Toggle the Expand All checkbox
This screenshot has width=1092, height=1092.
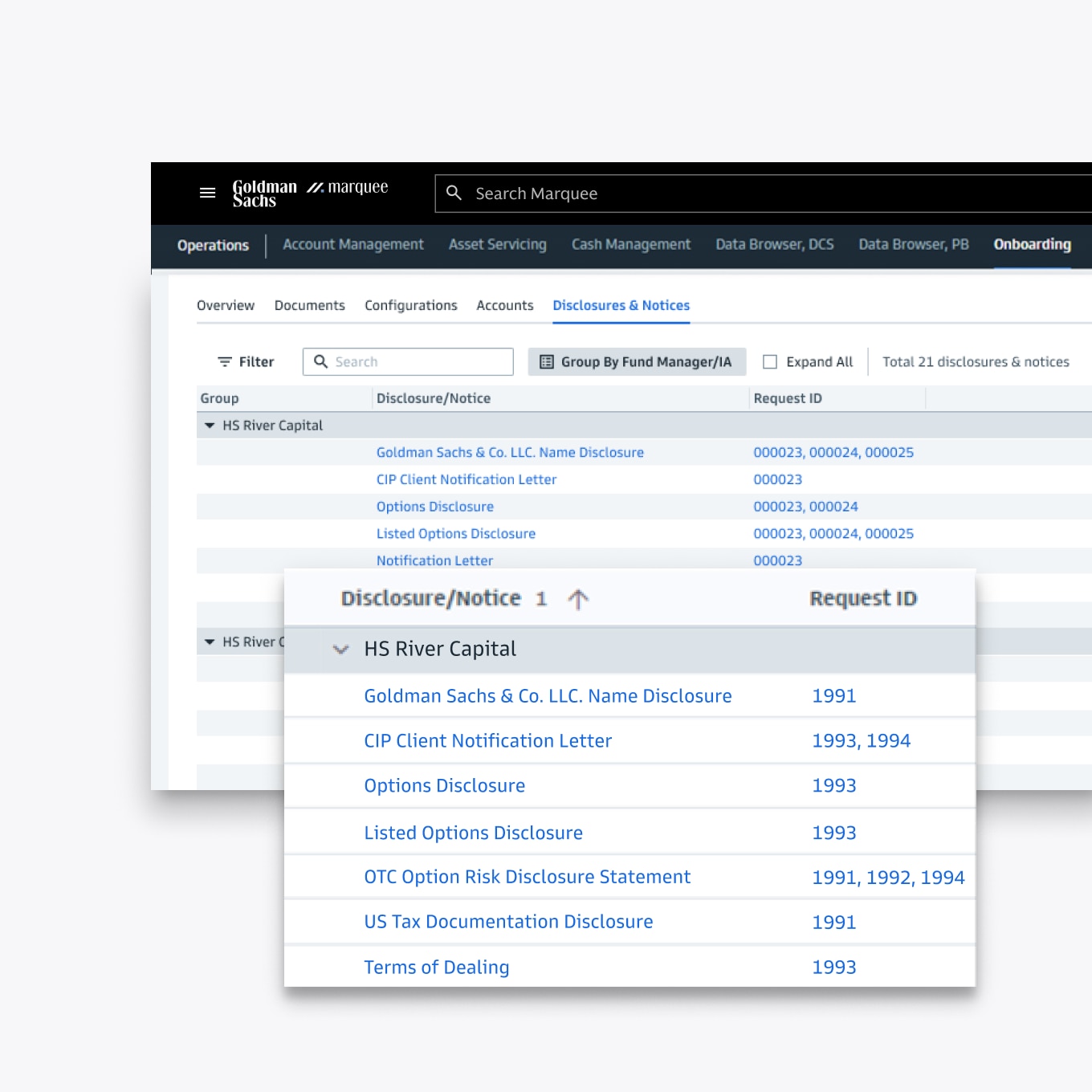click(769, 362)
